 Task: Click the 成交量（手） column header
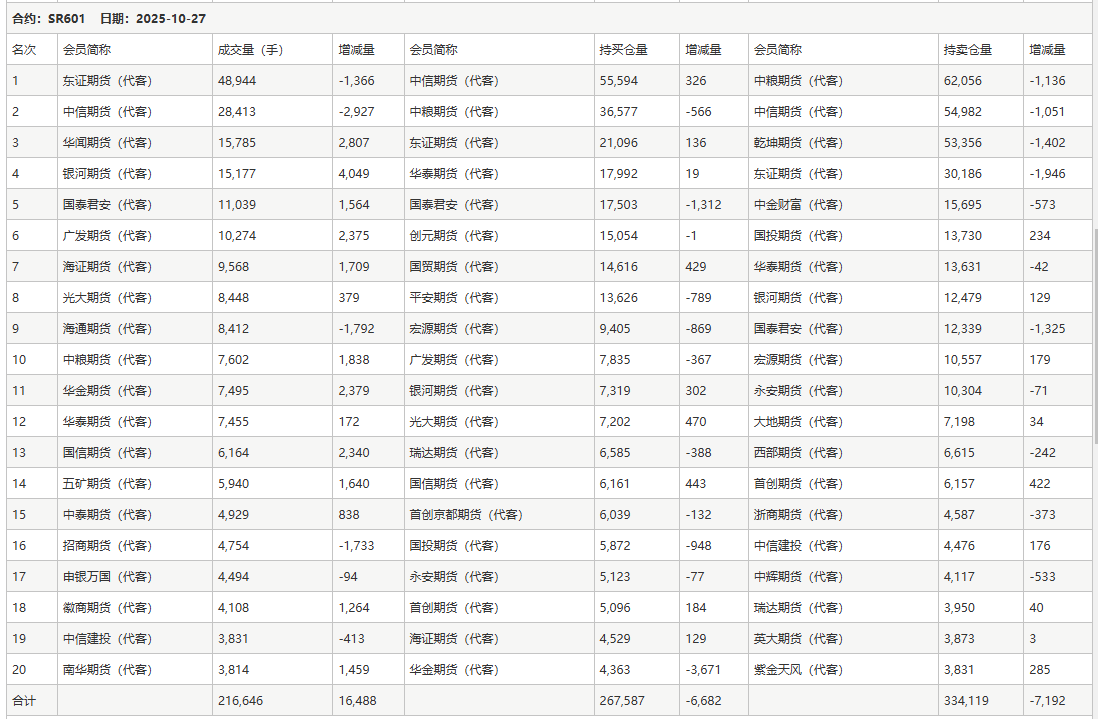250,50
